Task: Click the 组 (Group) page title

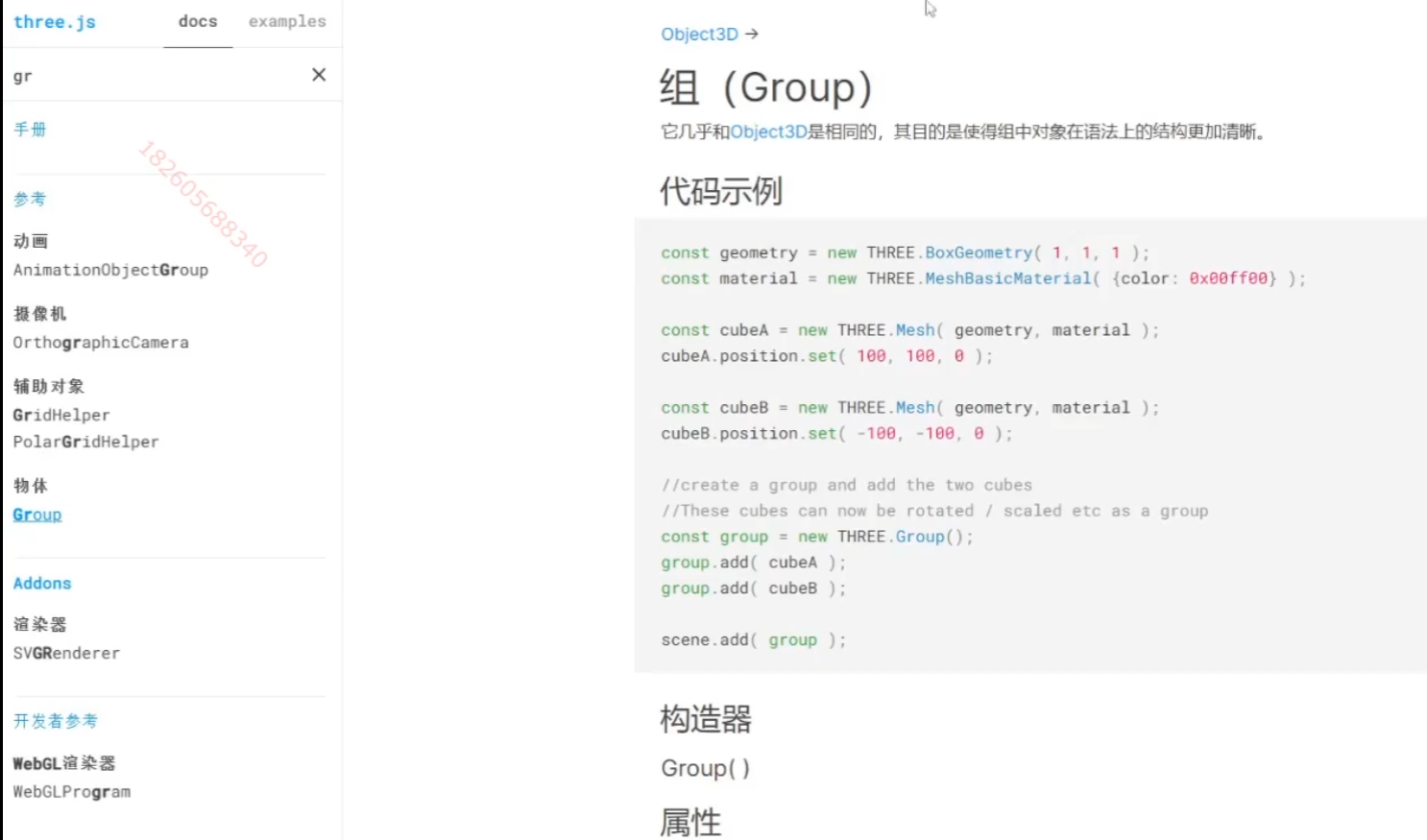Action: (x=766, y=87)
